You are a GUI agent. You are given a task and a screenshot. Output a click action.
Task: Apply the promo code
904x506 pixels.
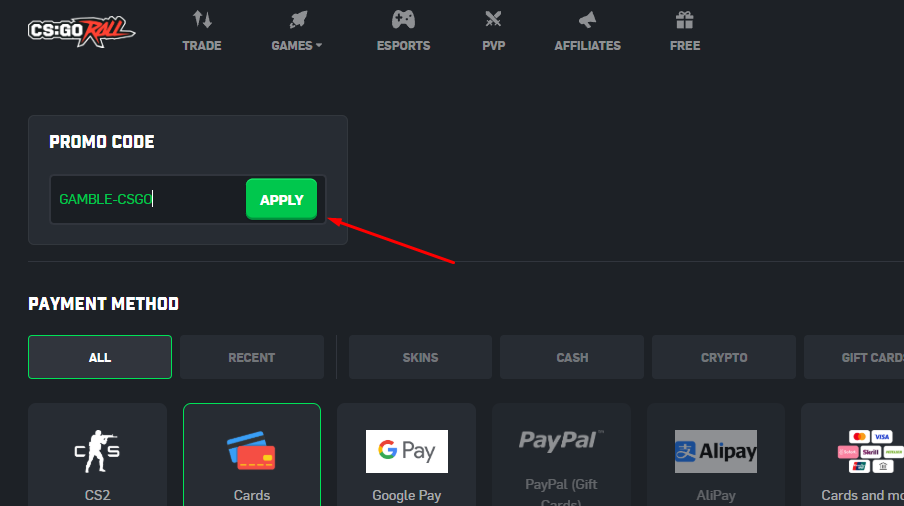click(x=281, y=199)
